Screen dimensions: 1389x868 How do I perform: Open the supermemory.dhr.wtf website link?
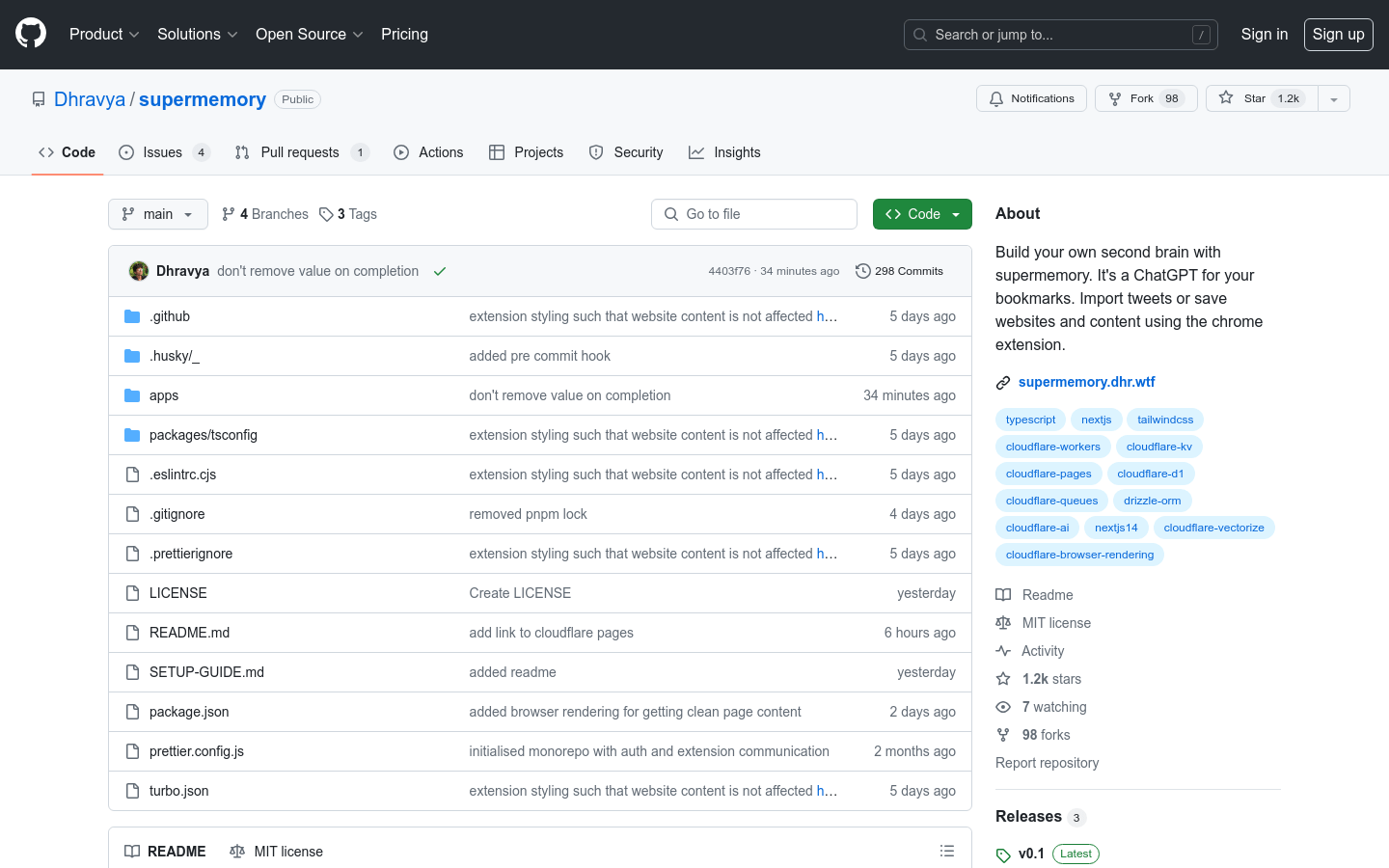click(x=1086, y=382)
